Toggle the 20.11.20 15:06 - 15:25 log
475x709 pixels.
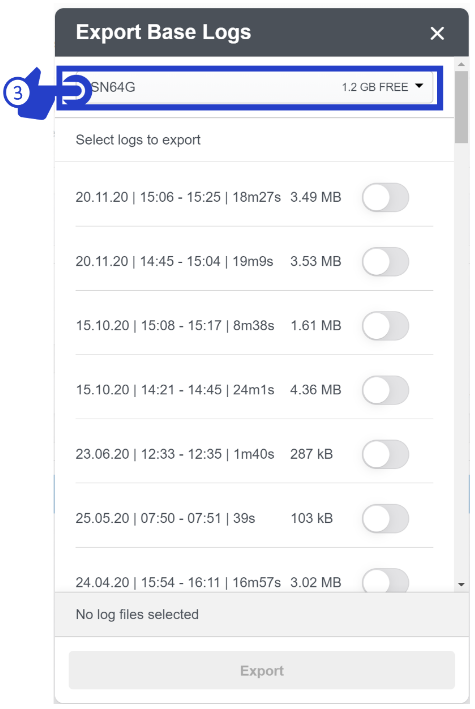tap(385, 197)
